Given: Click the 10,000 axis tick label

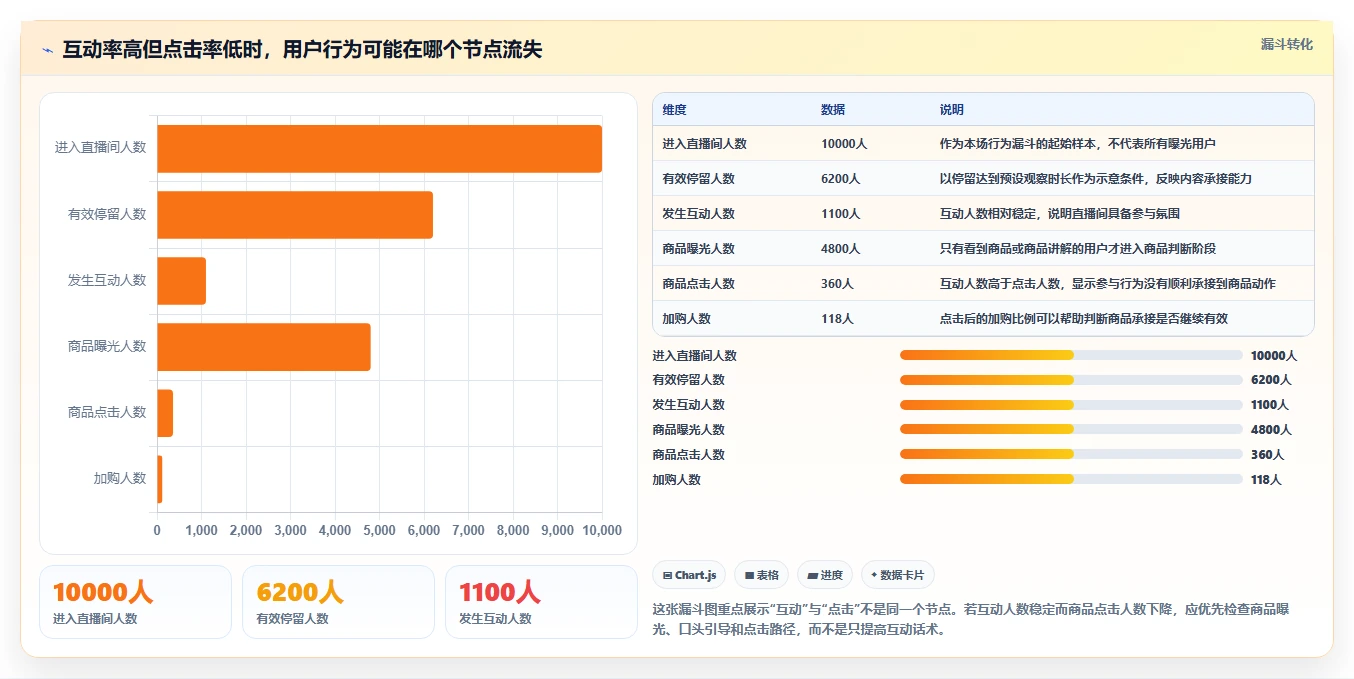Looking at the screenshot, I should point(601,531).
